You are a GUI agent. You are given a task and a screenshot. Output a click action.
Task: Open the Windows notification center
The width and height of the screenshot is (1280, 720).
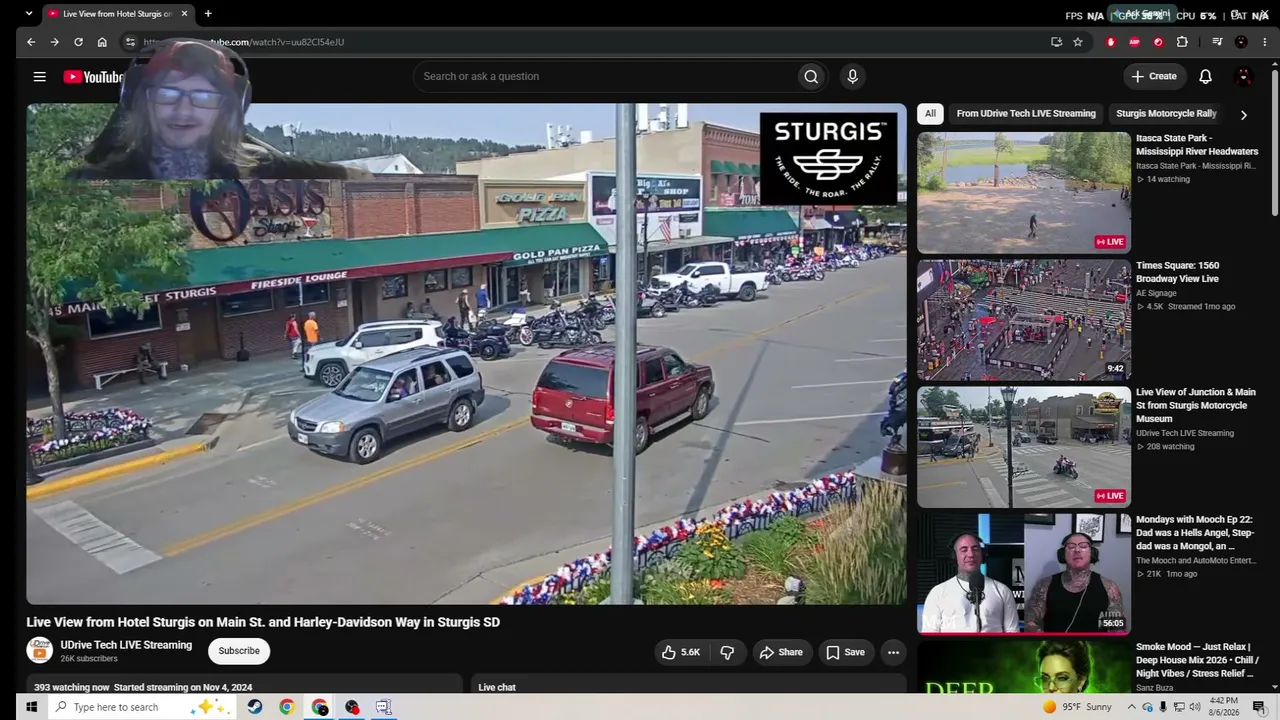click(x=1259, y=707)
